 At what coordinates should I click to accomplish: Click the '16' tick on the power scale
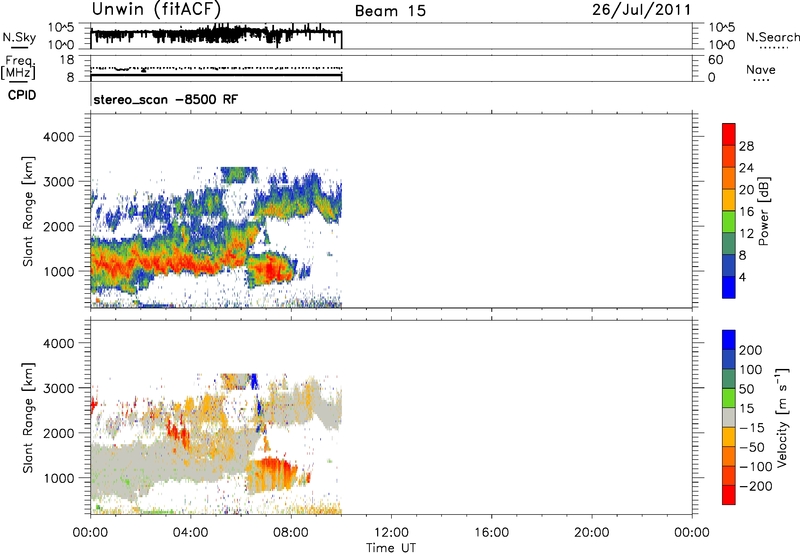tap(746, 212)
